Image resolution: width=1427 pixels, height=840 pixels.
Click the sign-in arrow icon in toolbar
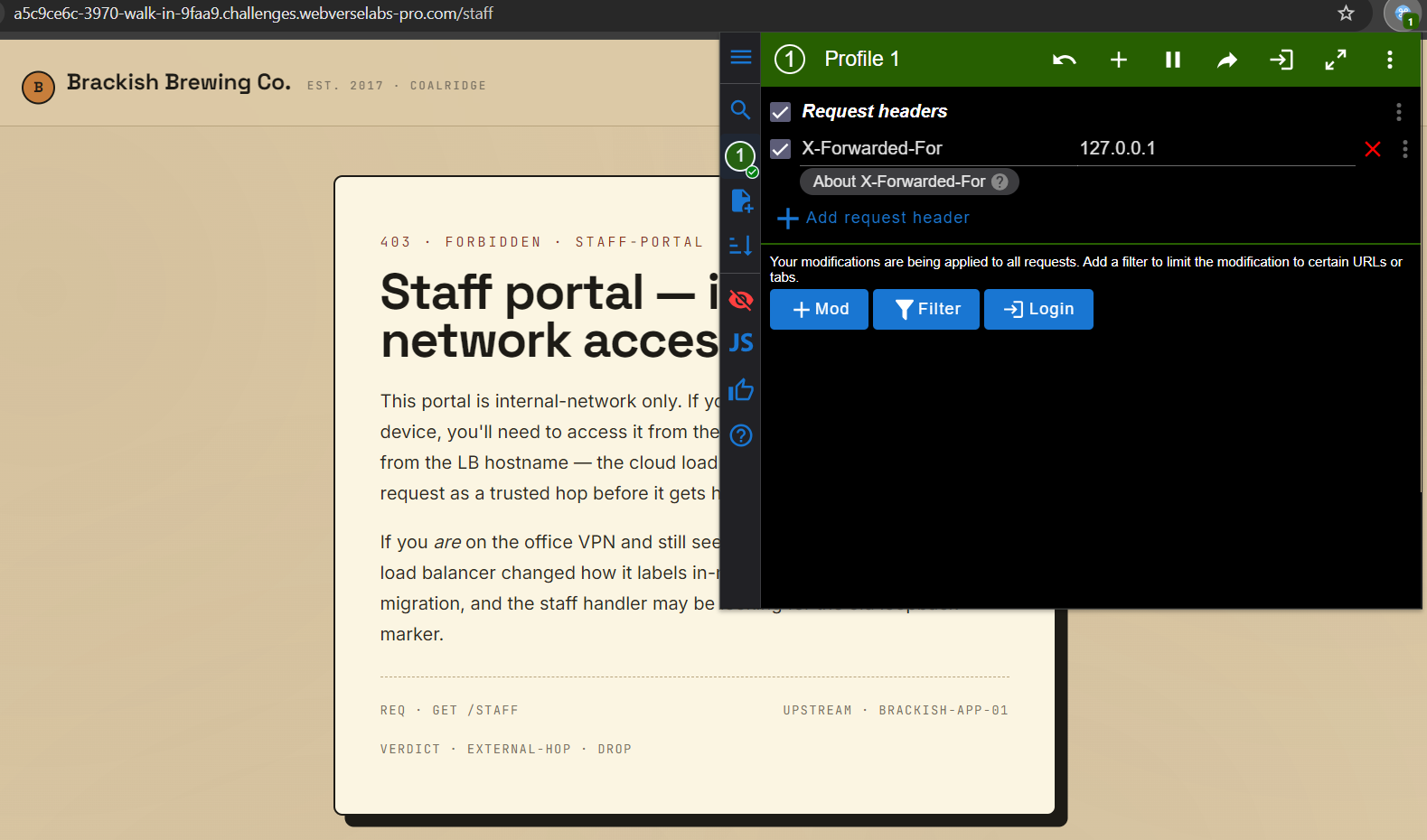[1281, 60]
